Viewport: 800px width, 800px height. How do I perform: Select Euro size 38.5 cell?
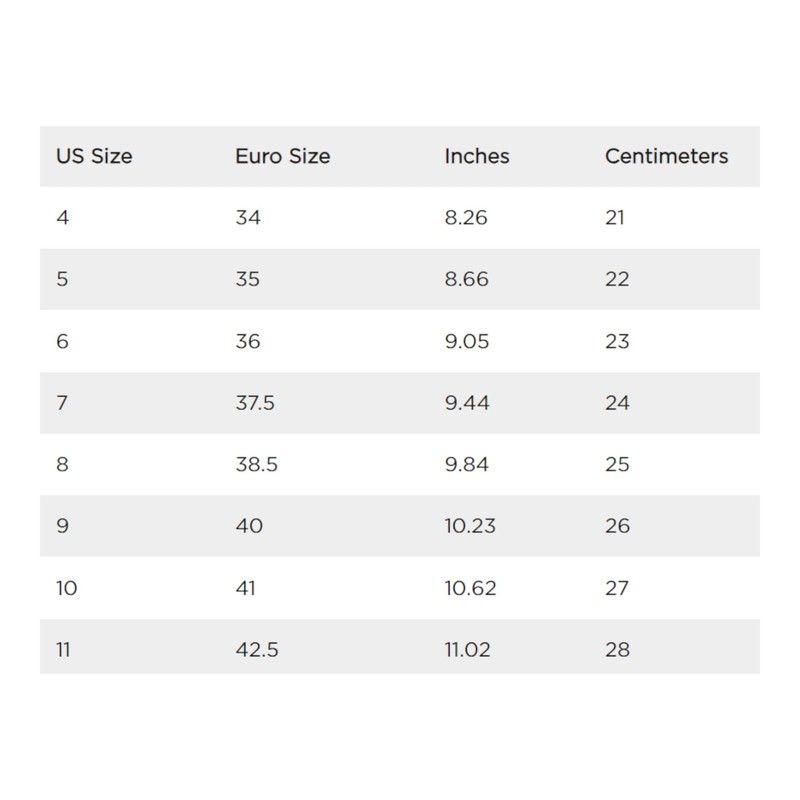[256, 465]
